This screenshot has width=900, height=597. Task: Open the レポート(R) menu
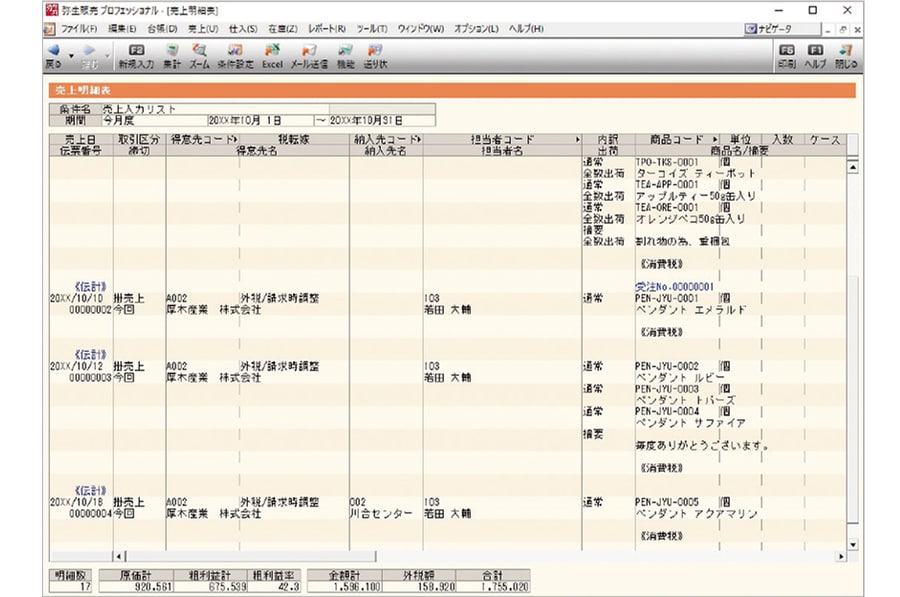pos(327,29)
